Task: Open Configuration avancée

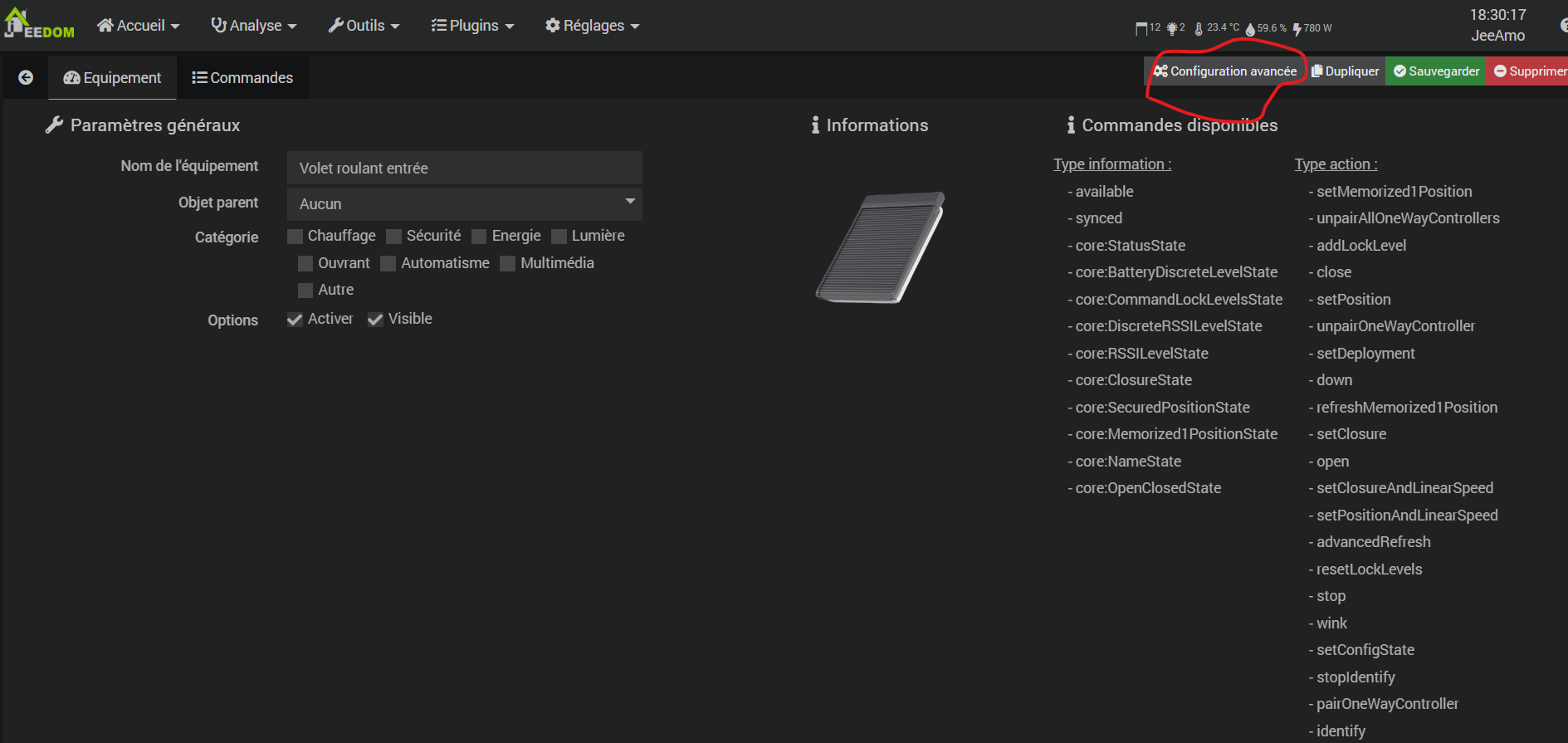Action: (1225, 71)
